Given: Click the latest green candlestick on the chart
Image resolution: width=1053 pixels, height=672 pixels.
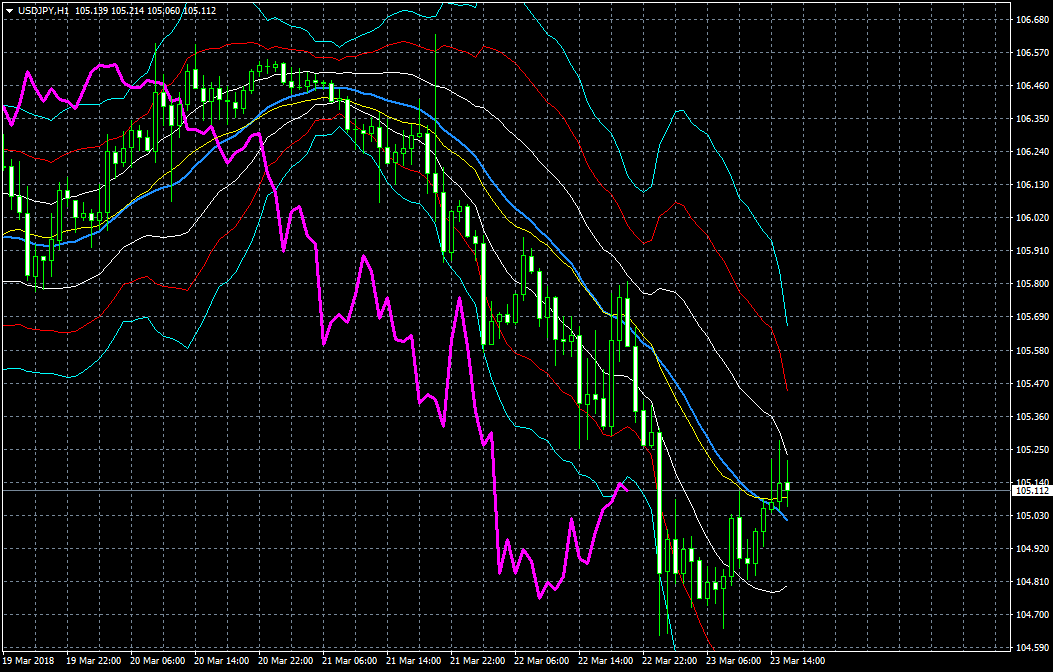Looking at the screenshot, I should [x=788, y=487].
